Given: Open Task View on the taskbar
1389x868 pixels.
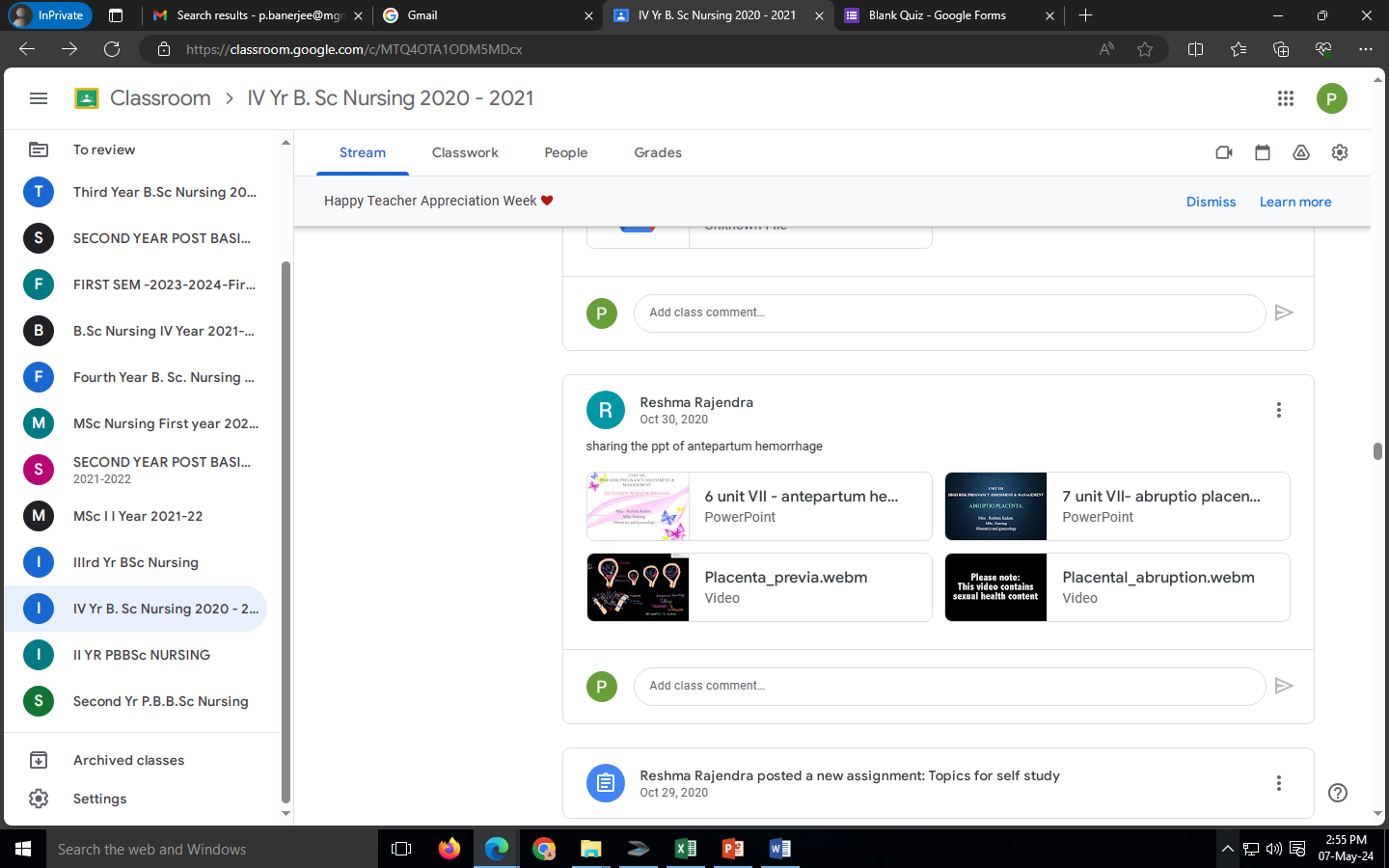Looking at the screenshot, I should click(401, 849).
